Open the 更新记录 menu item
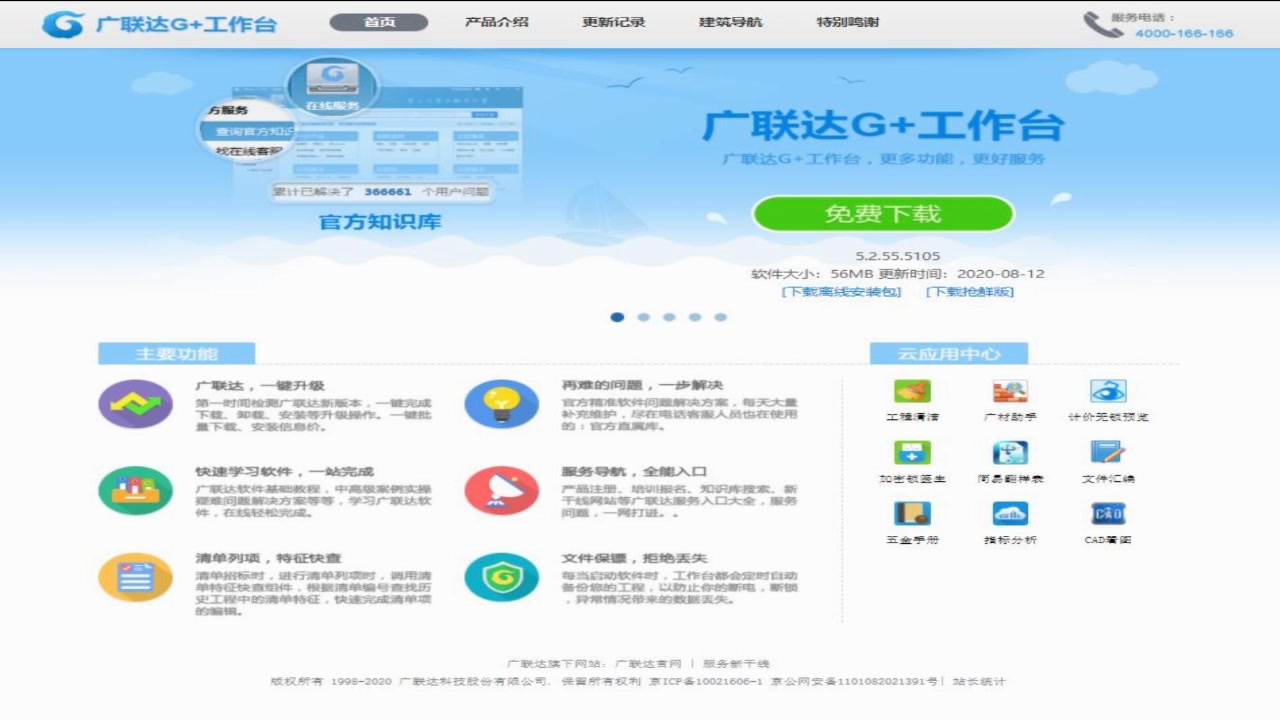Image resolution: width=1280 pixels, height=720 pixels. 614,22
